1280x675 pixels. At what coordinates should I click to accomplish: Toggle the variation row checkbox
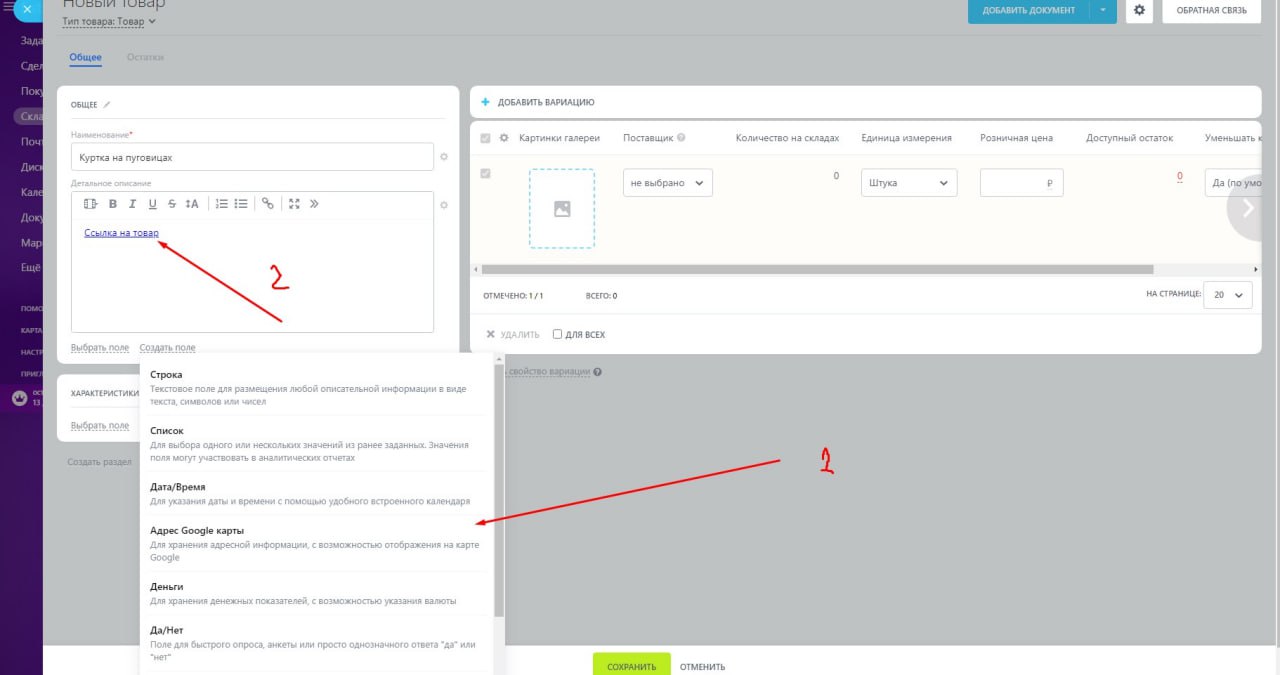[x=486, y=174]
